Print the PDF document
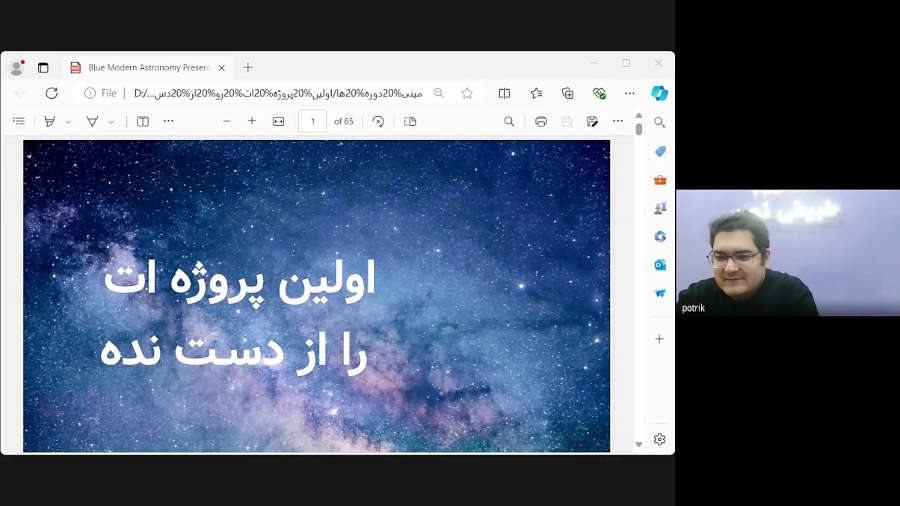Screen dimensions: 900x506 [x=541, y=121]
